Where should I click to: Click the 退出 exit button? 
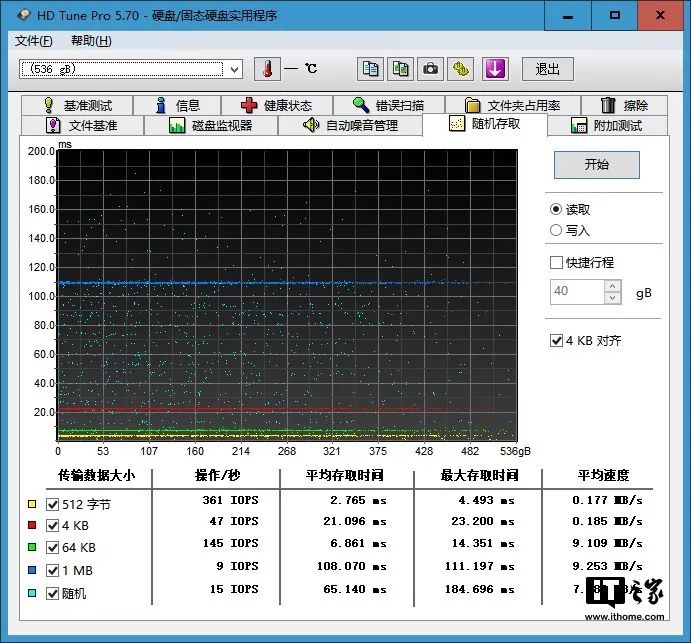548,69
